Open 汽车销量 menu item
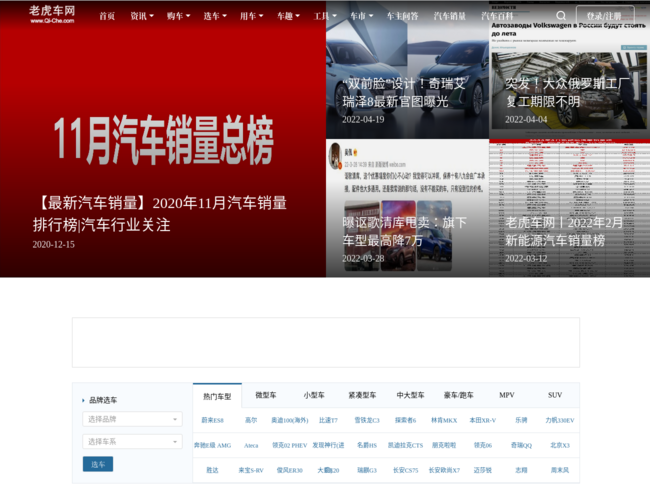The height and width of the screenshot is (500, 650). pyautogui.click(x=449, y=16)
